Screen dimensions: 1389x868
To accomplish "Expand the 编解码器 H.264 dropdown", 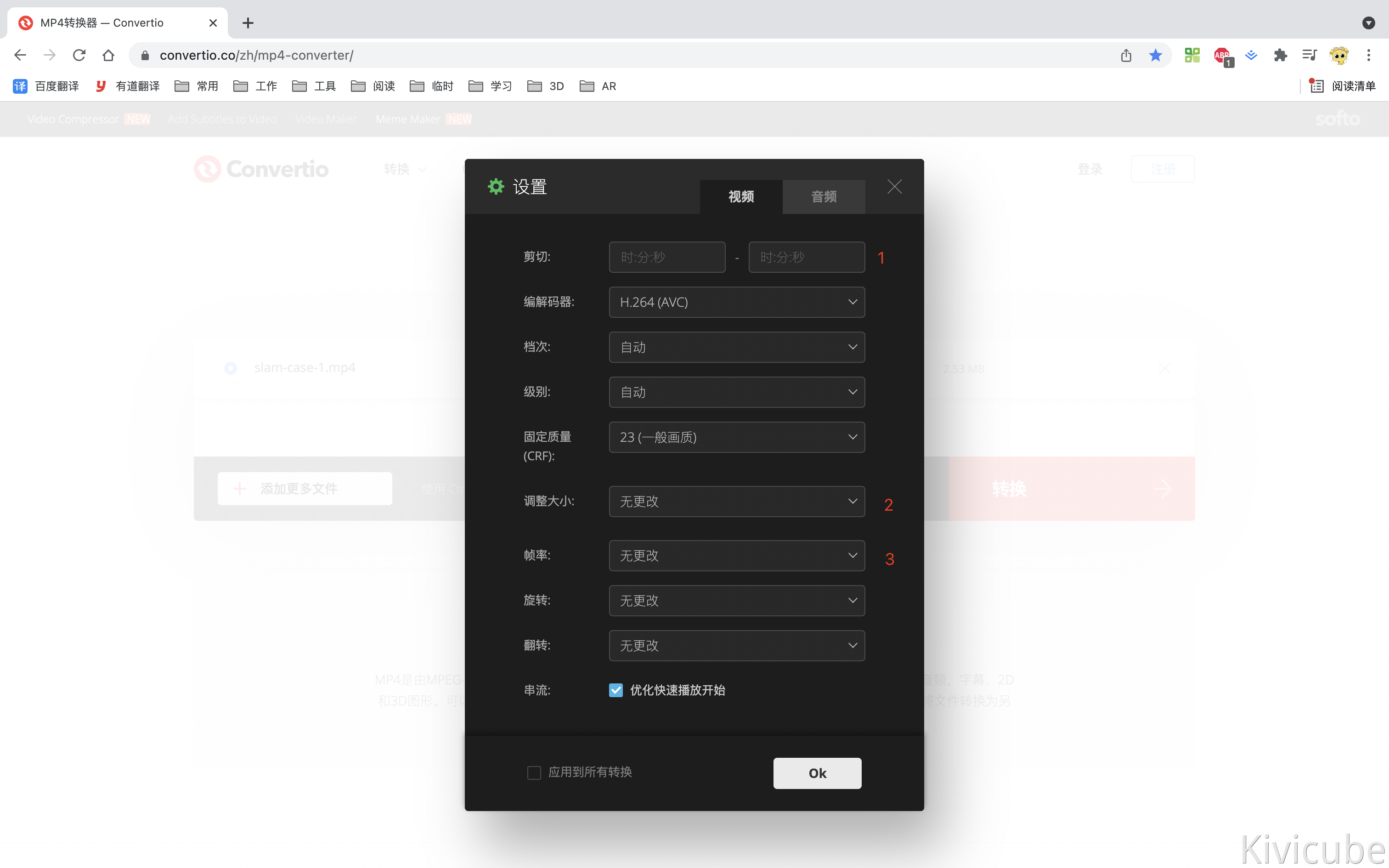I will [736, 302].
